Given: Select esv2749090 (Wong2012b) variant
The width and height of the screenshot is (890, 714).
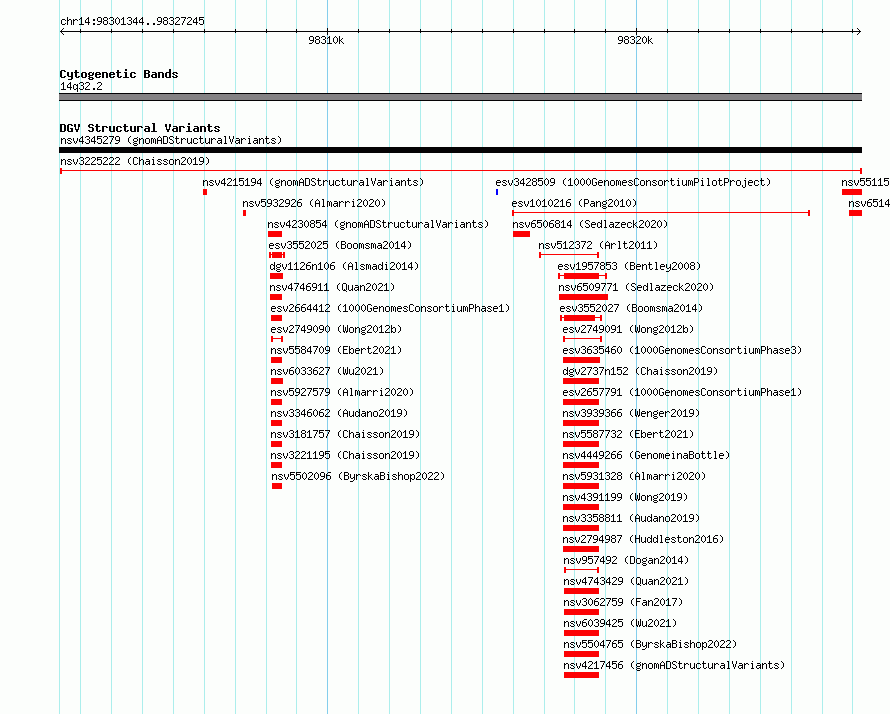Looking at the screenshot, I should 336,329.
